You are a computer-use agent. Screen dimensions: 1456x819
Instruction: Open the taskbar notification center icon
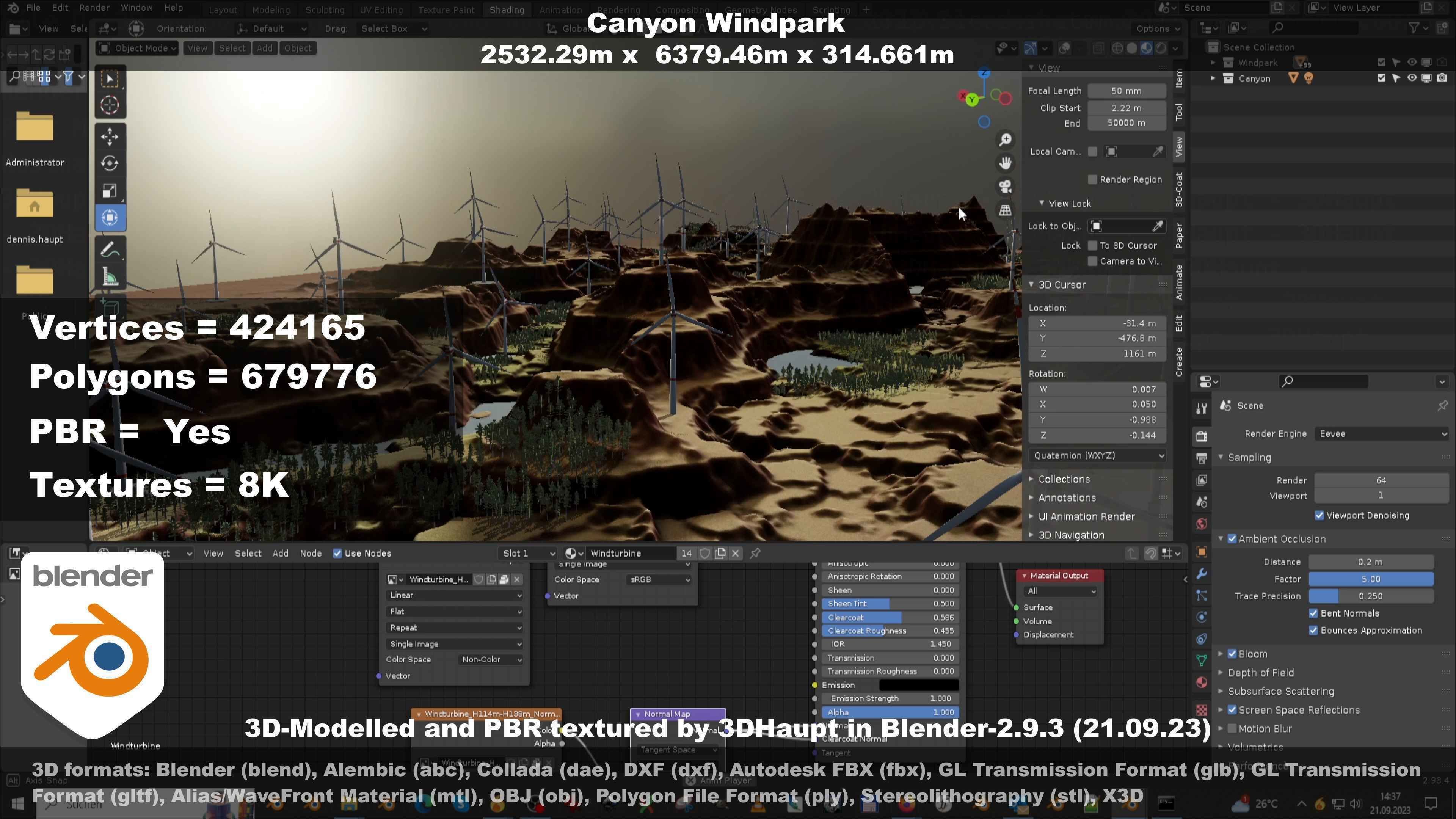[1431, 803]
